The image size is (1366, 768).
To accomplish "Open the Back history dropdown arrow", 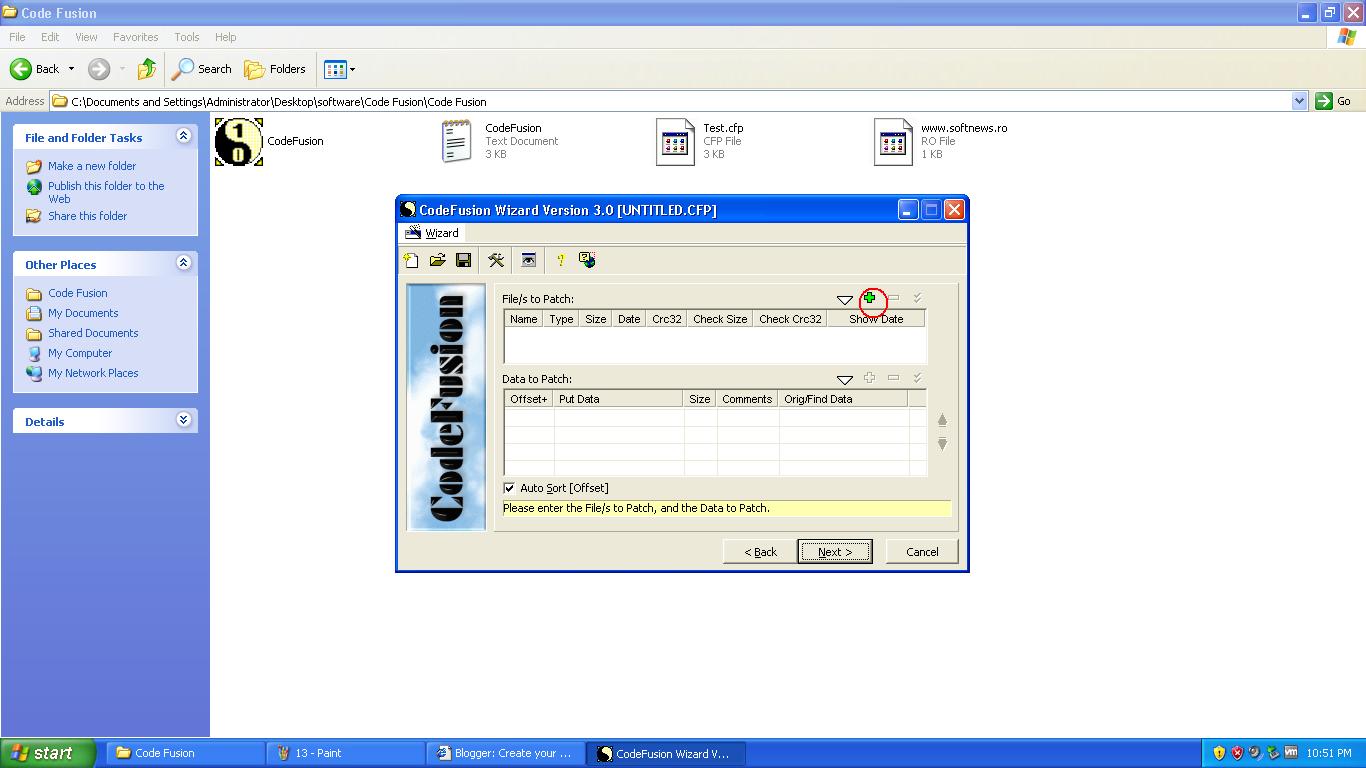I will click(71, 69).
